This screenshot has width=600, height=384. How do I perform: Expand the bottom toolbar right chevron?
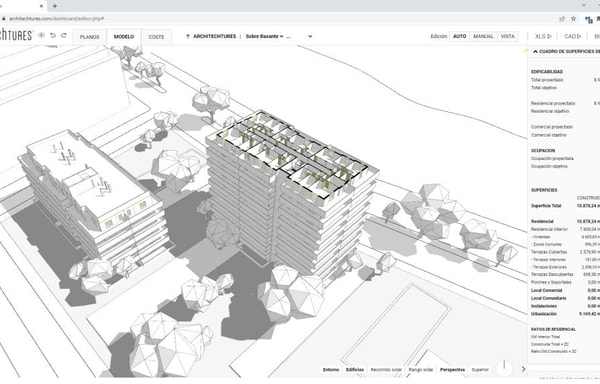[x=523, y=369]
